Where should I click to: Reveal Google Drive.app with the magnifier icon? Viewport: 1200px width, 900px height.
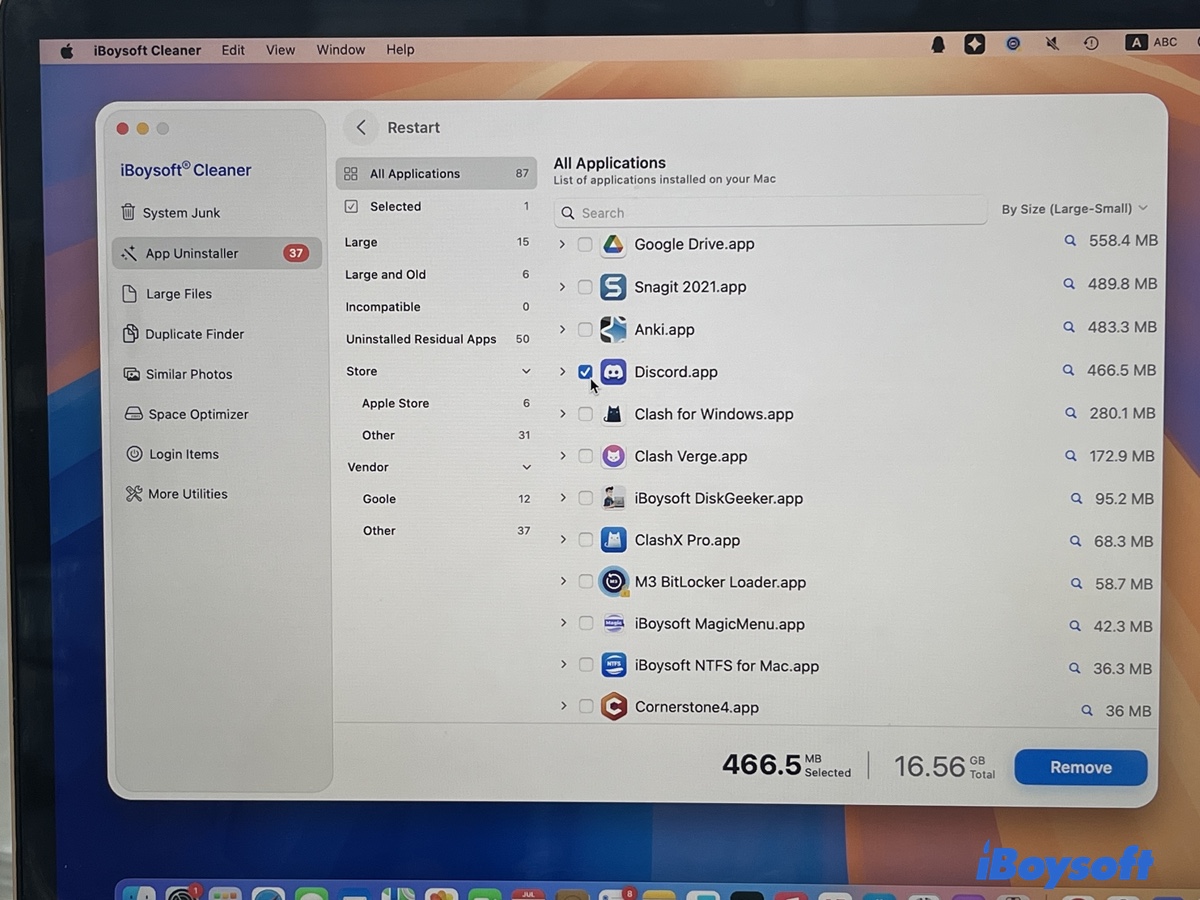pyautogui.click(x=1070, y=241)
